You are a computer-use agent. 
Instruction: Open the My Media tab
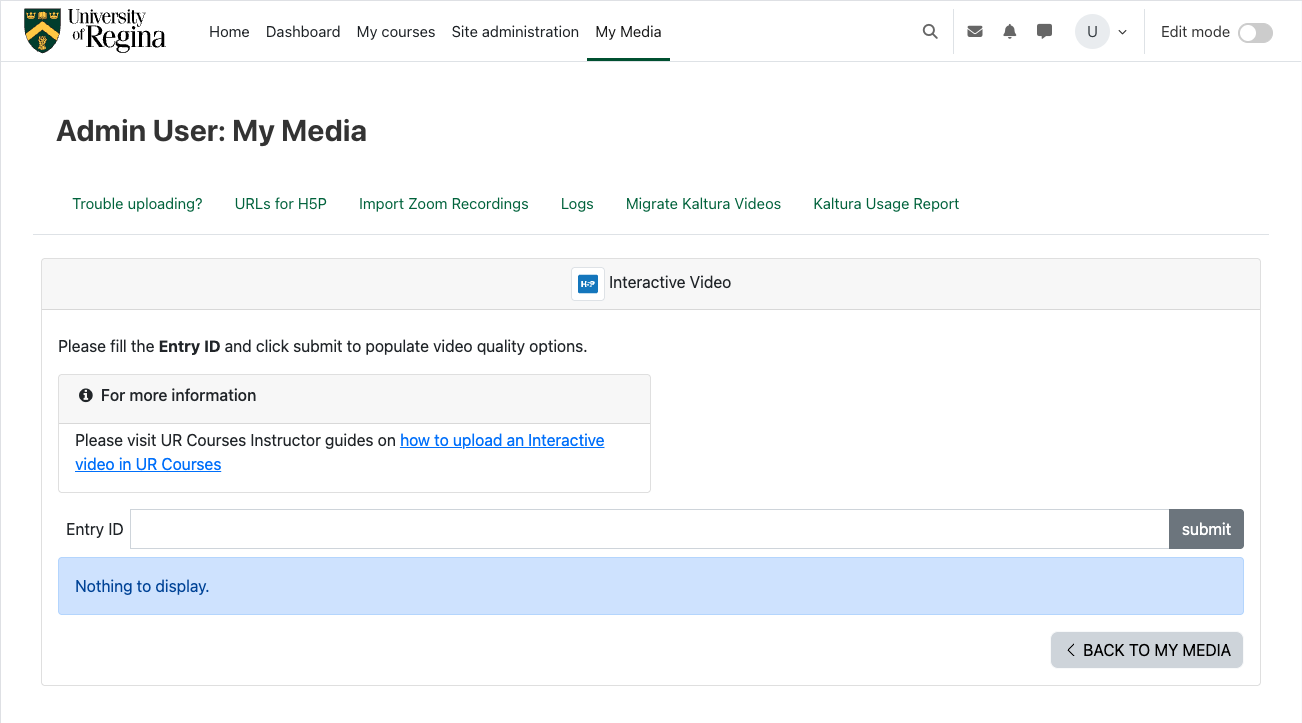pyautogui.click(x=628, y=32)
